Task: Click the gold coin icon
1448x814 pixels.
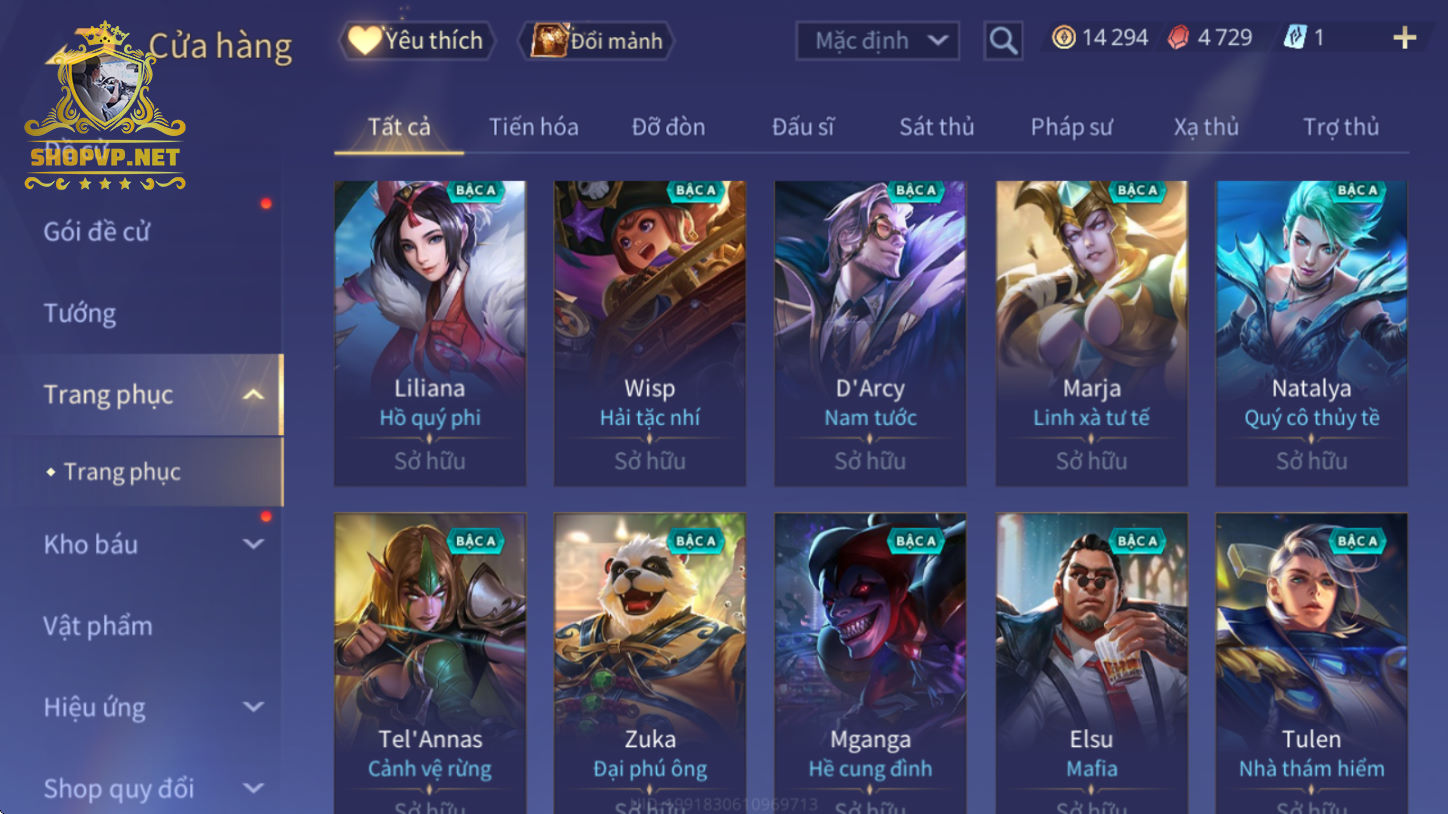Action: 1064,38
